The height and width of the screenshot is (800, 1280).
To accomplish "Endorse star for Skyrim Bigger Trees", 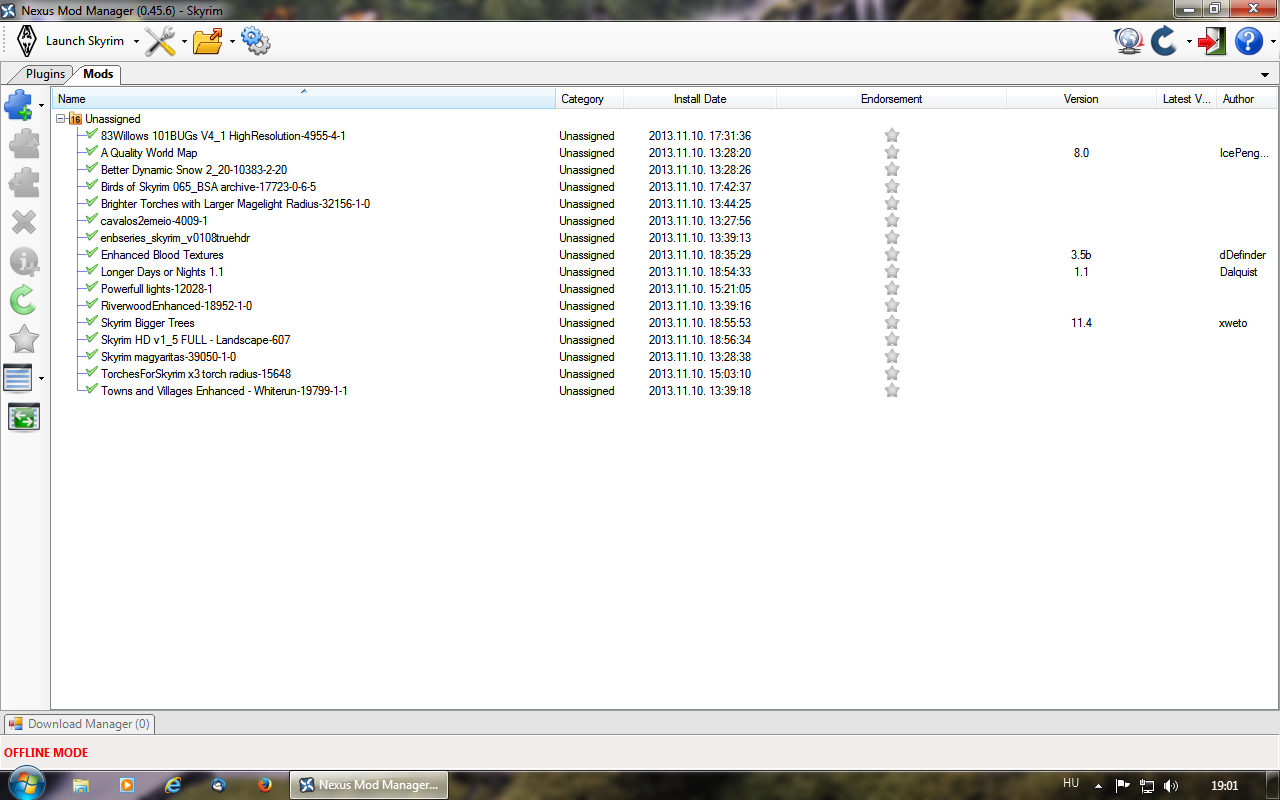I will coord(892,322).
